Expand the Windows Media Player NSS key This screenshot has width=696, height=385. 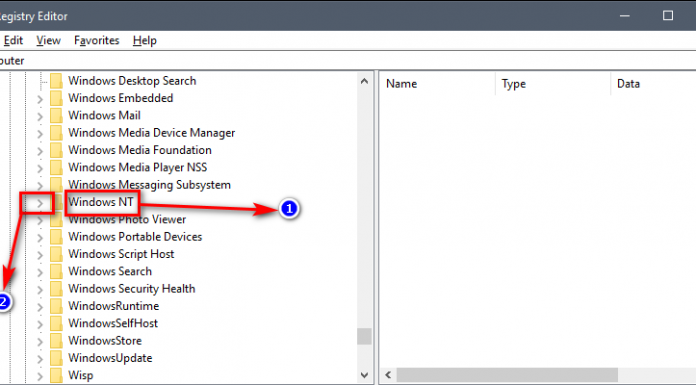tap(40, 168)
